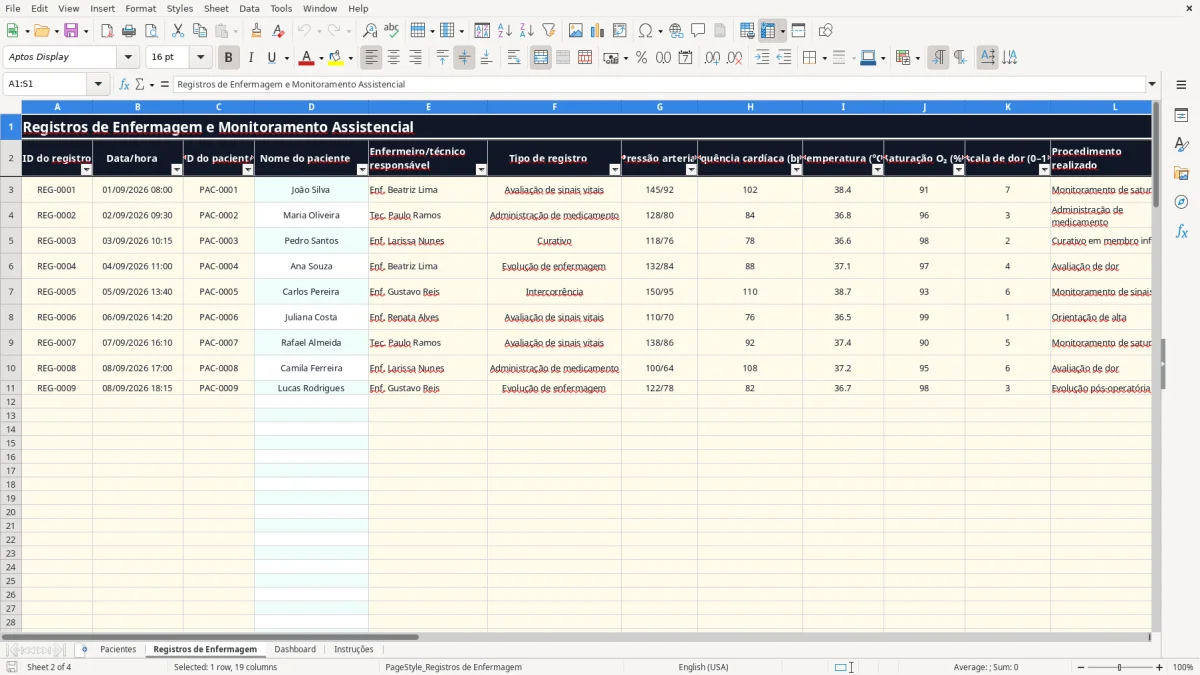Open filter dropdown for Tipo de registro
Screen dimensions: 1200x675
point(615,170)
